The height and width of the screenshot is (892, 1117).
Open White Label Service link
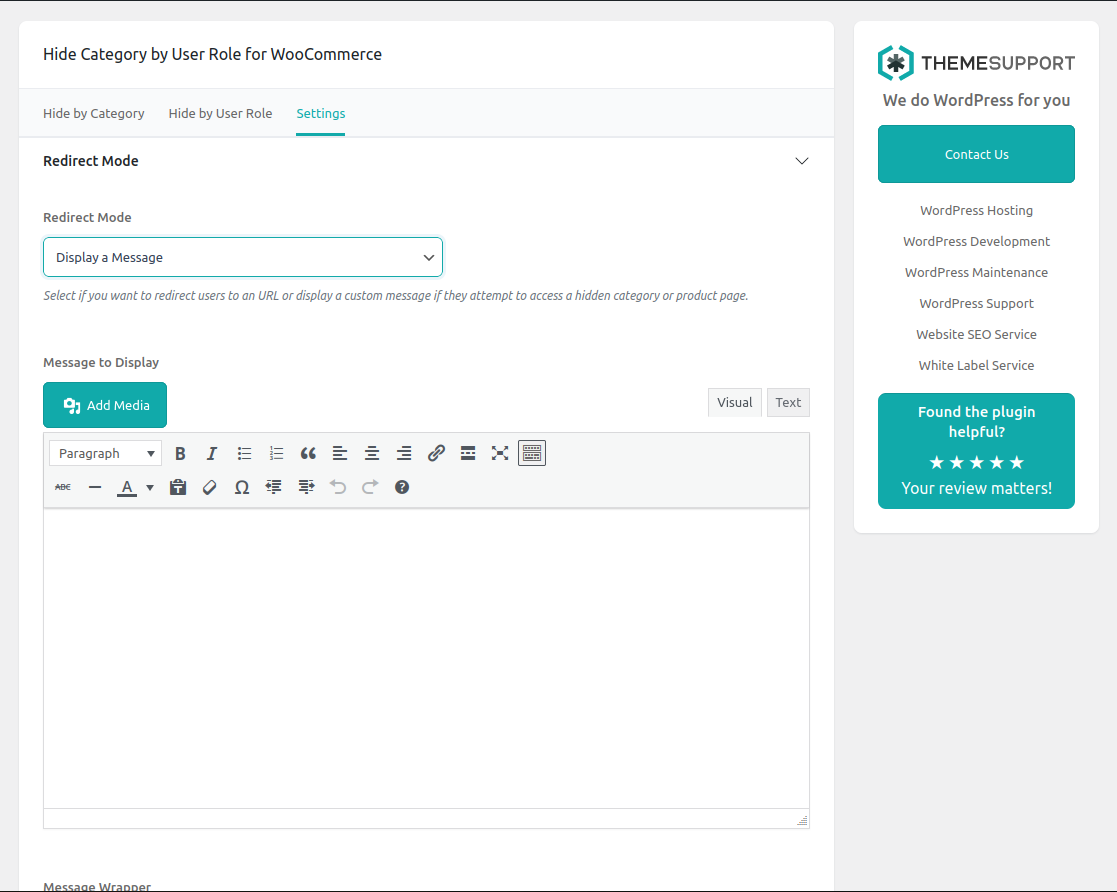pyautogui.click(x=976, y=365)
